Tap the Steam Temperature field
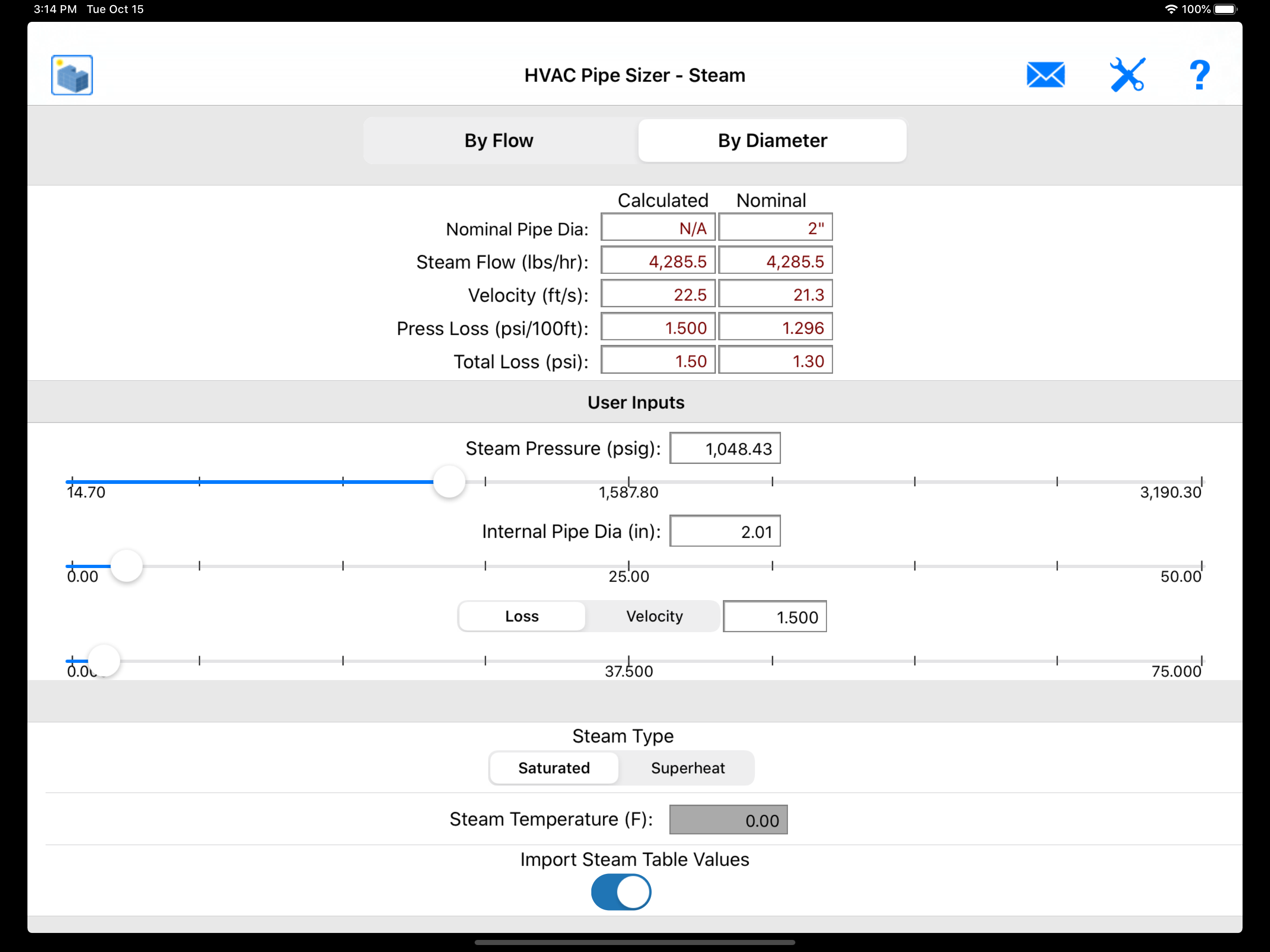This screenshot has width=1270, height=952. (x=728, y=820)
